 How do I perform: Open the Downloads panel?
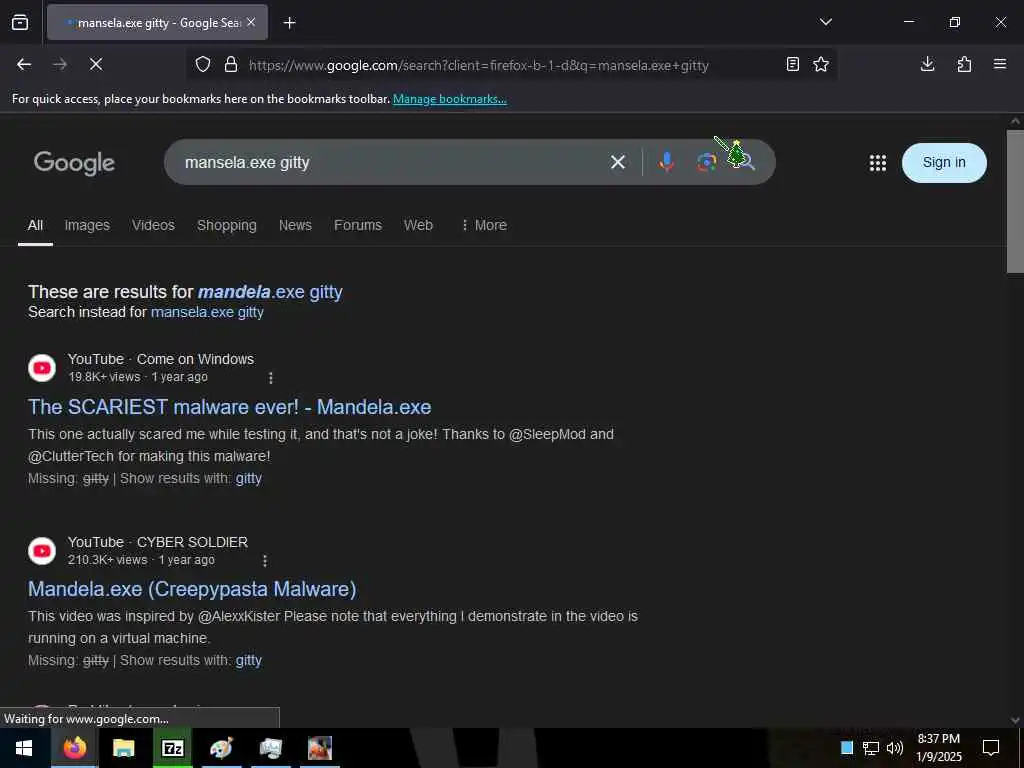(927, 64)
